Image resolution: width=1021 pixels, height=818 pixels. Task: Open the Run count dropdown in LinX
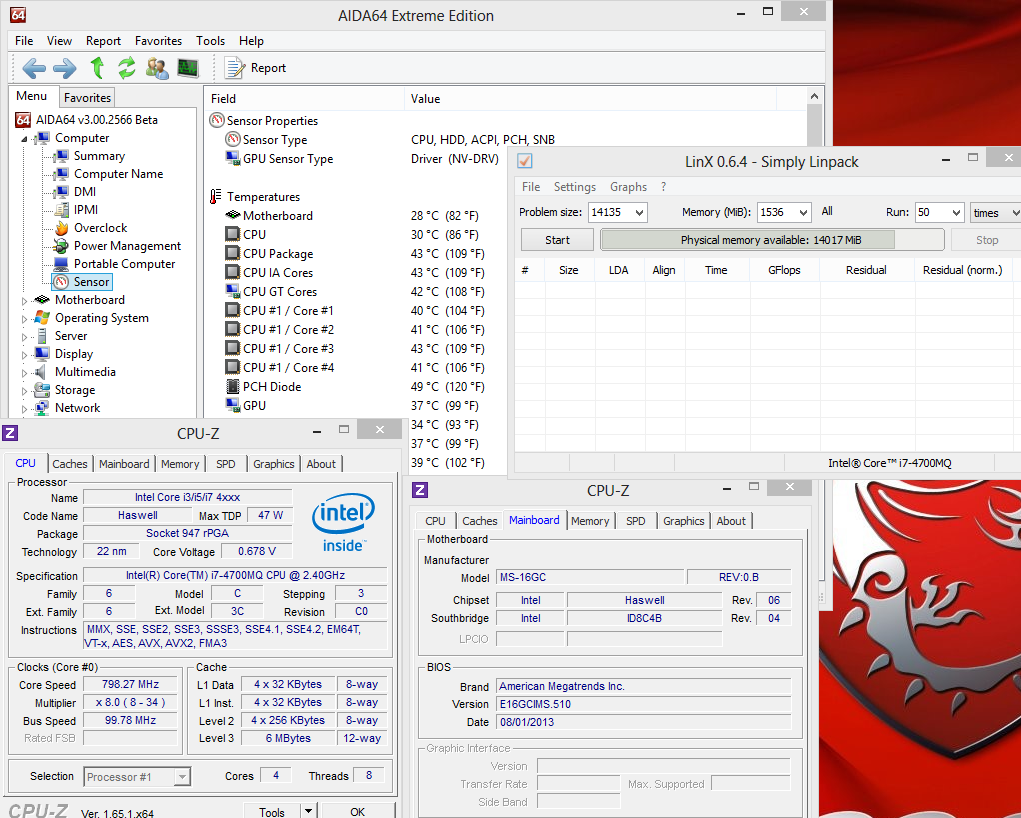(x=954, y=213)
